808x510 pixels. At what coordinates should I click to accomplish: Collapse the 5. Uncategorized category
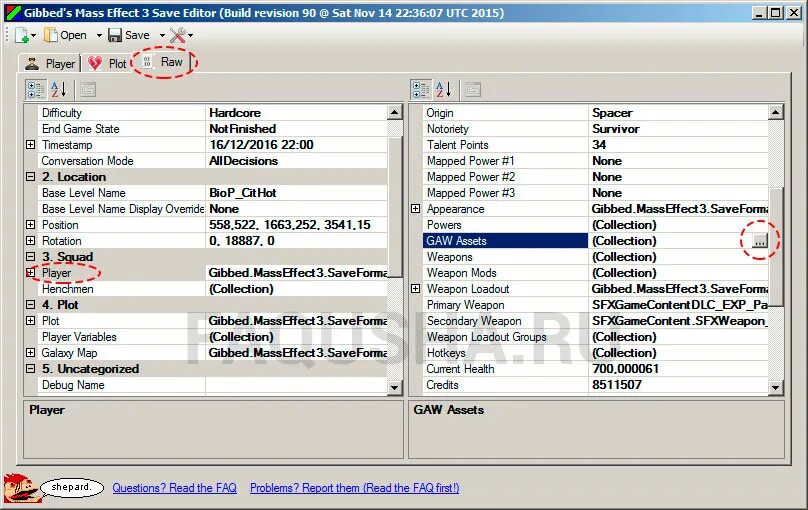[30, 368]
